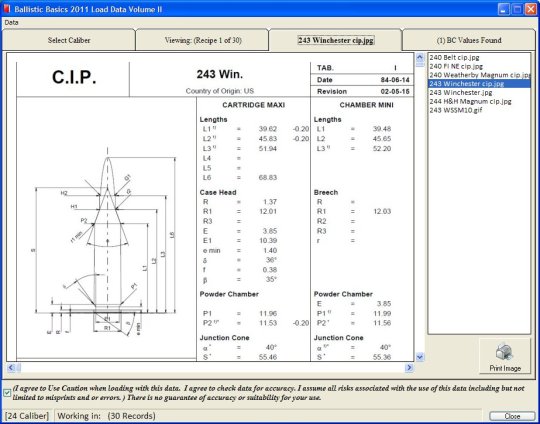This screenshot has height=424, width=540.
Task: Minimize the Ballistic Basics window
Action: point(503,9)
